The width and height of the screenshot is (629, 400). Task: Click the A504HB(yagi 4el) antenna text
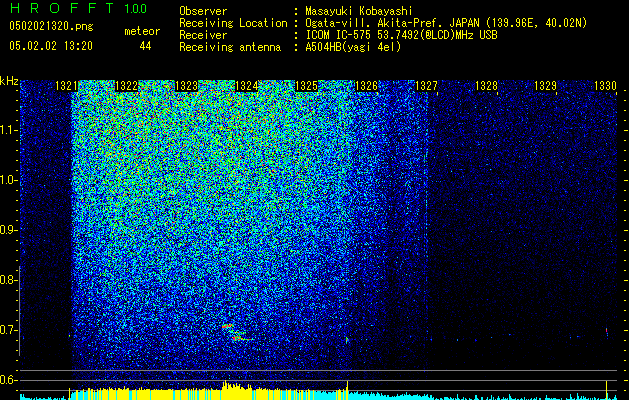tap(353, 47)
